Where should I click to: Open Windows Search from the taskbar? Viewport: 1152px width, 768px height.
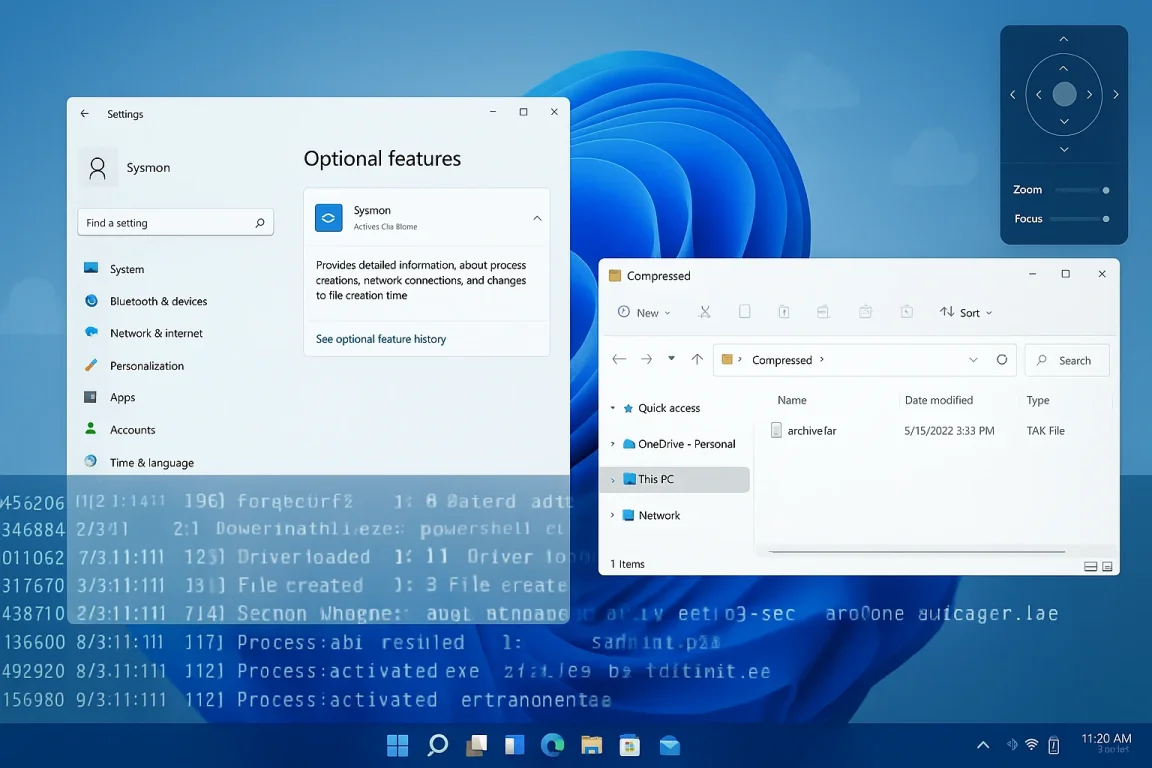click(x=436, y=745)
